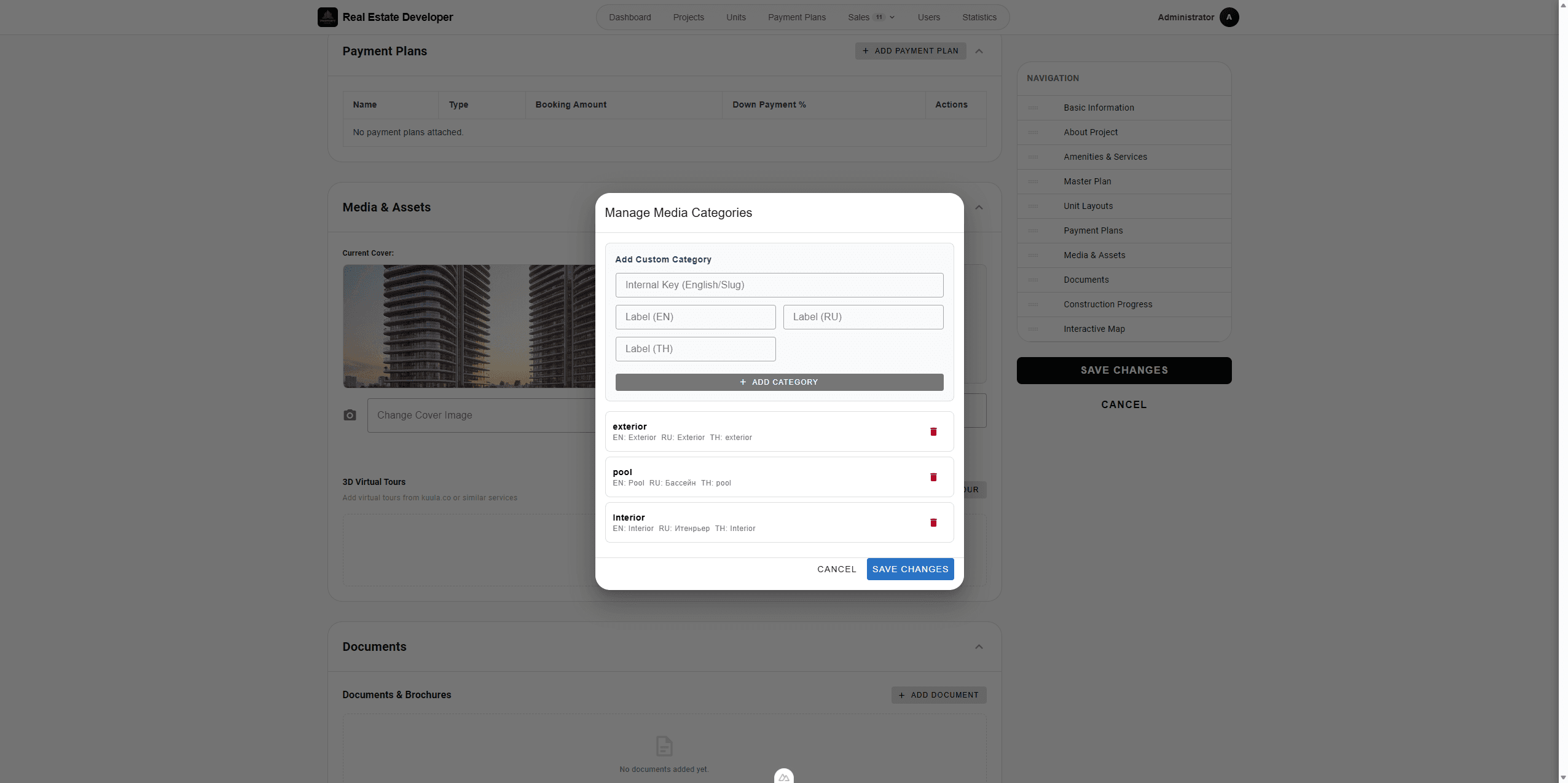Collapse the Documents section
Screen dimensions: 1568x783
pos(979,647)
